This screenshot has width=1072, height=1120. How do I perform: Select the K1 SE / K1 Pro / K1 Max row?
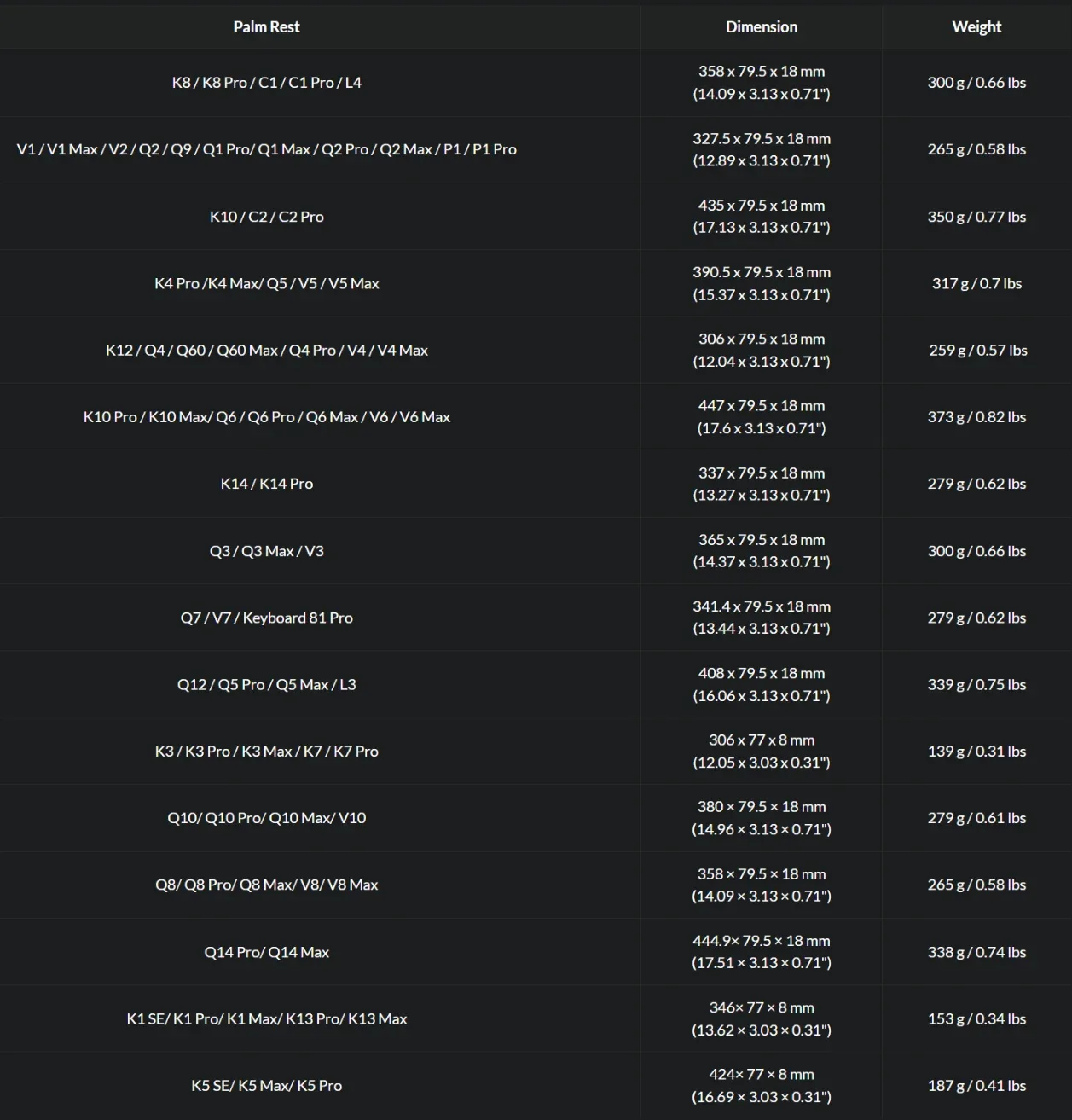pyautogui.click(x=536, y=1018)
